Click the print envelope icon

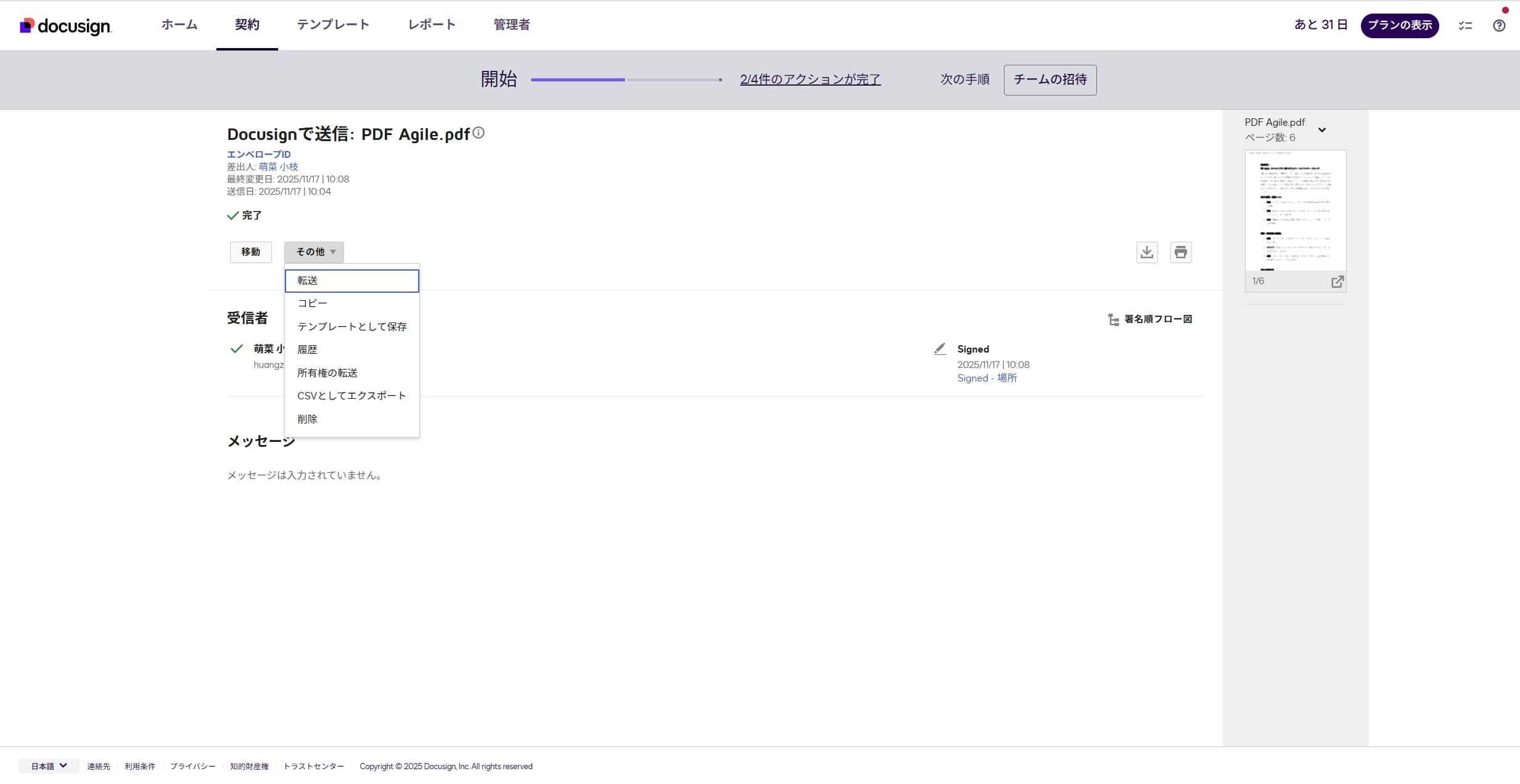coord(1181,252)
